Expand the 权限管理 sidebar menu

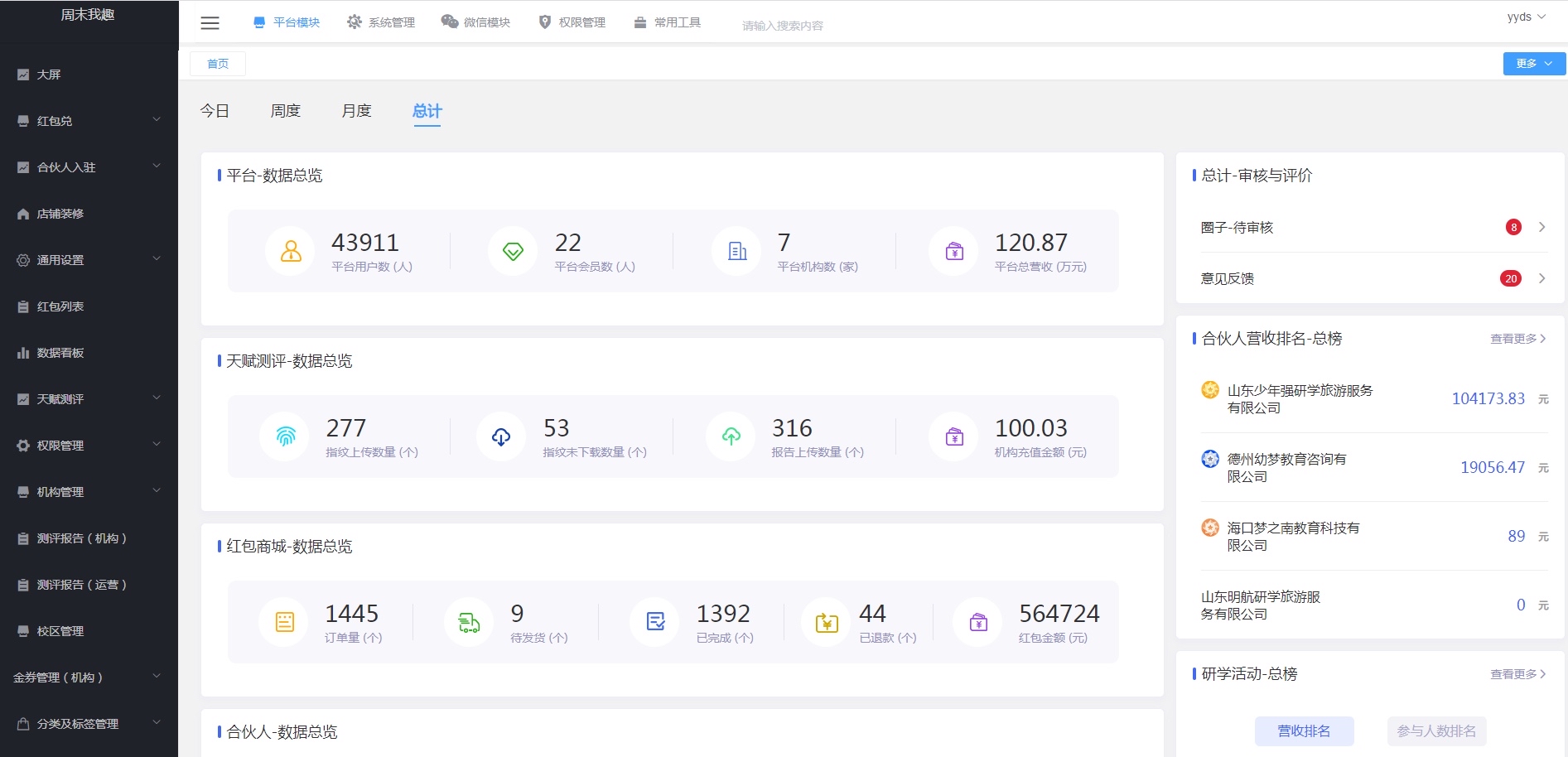(x=89, y=446)
